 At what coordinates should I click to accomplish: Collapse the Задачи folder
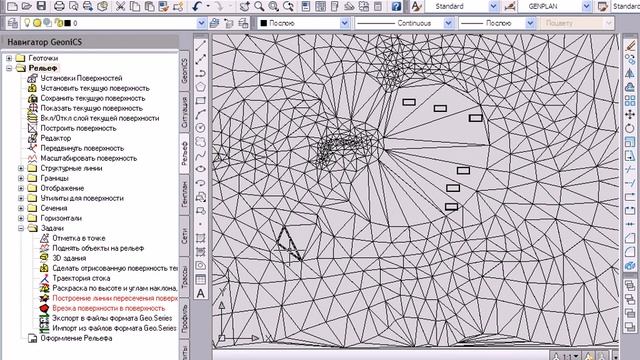pyautogui.click(x=21, y=228)
